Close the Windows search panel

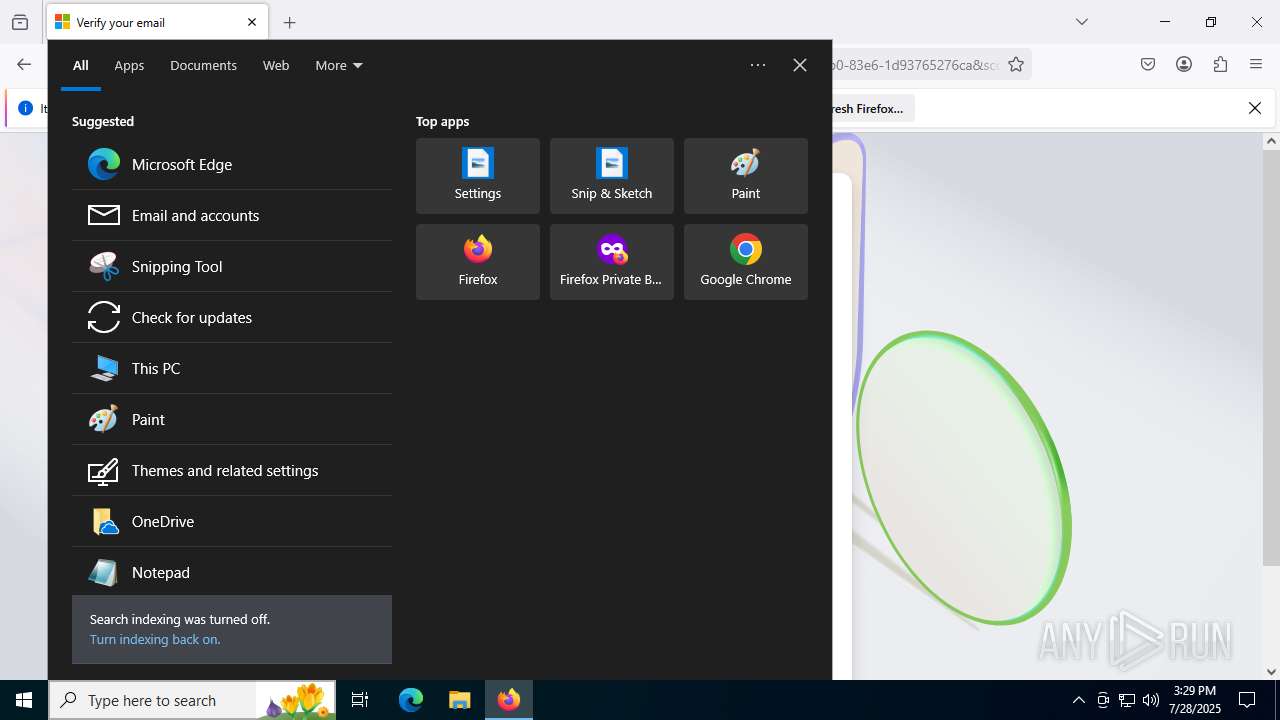click(x=800, y=65)
